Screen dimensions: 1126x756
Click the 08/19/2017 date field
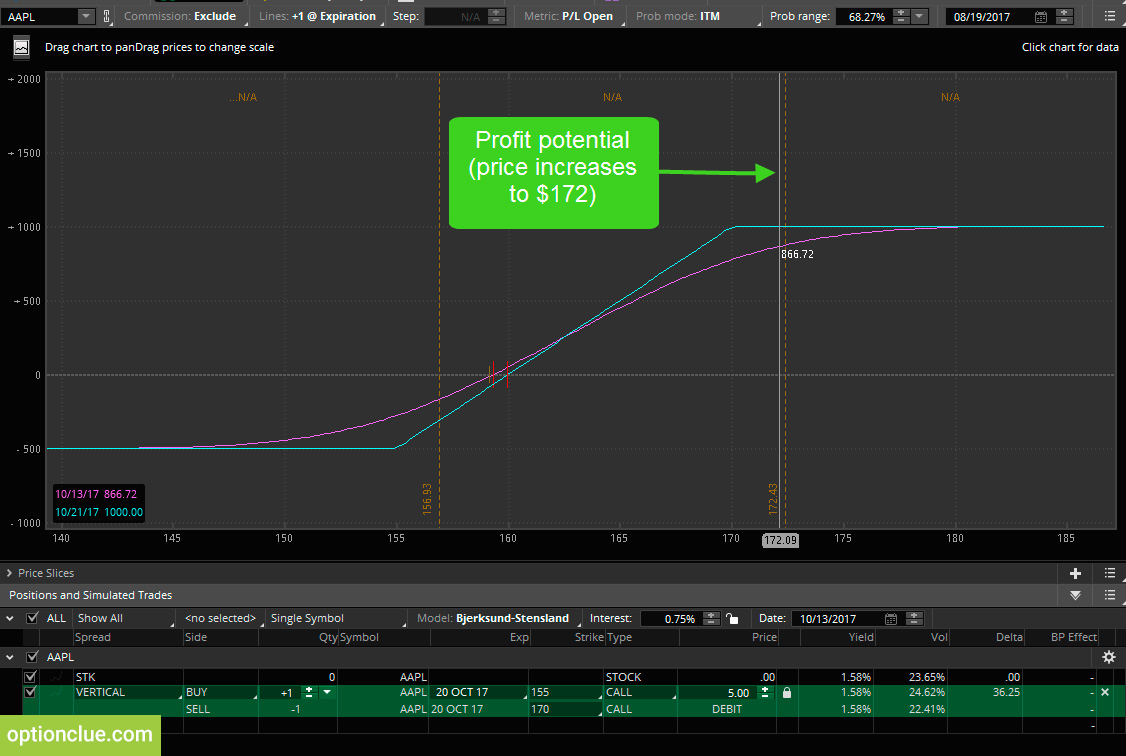click(x=990, y=17)
